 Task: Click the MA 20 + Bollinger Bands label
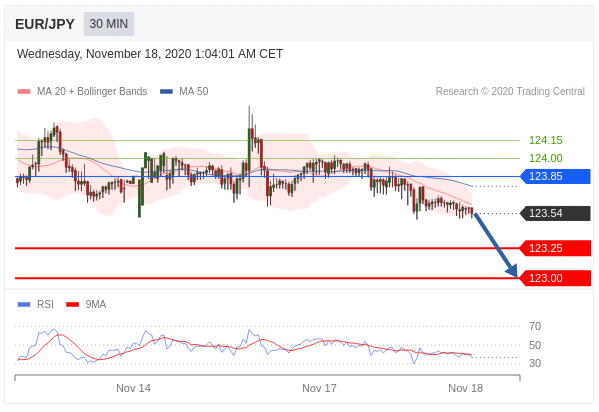92,91
